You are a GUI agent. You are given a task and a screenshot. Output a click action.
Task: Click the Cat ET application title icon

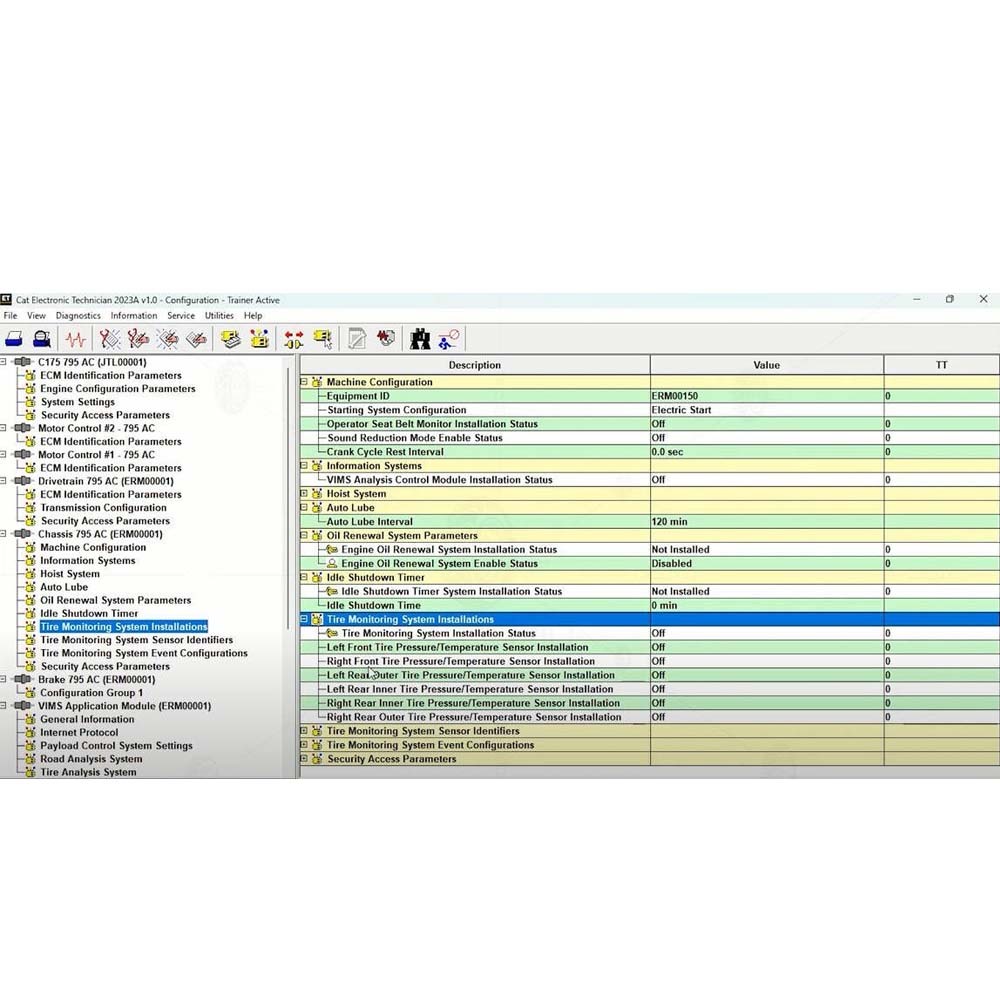click(6, 300)
